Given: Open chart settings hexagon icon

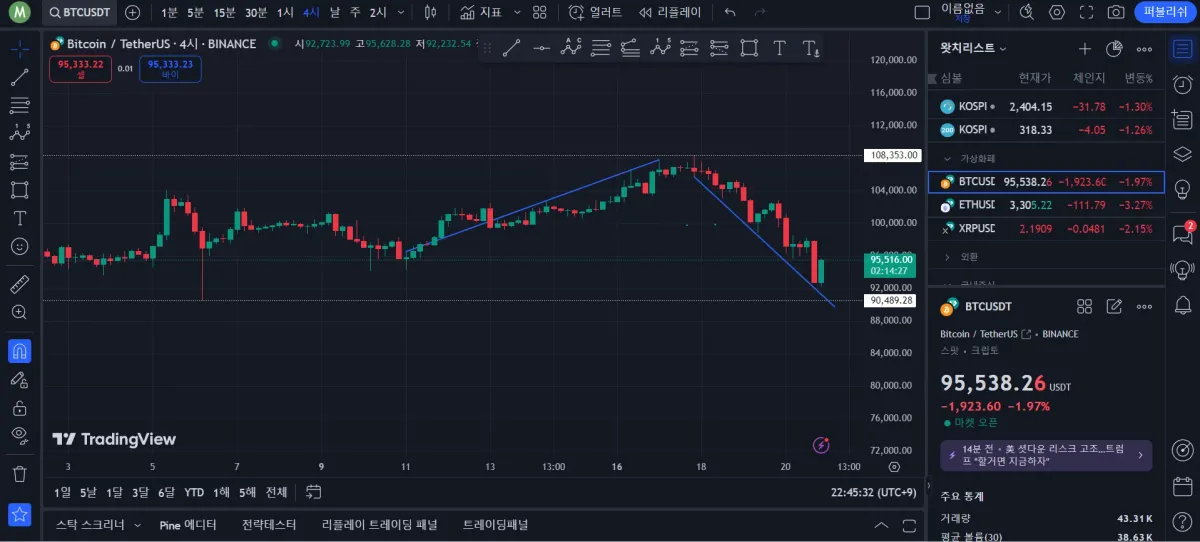Looking at the screenshot, I should [1057, 12].
